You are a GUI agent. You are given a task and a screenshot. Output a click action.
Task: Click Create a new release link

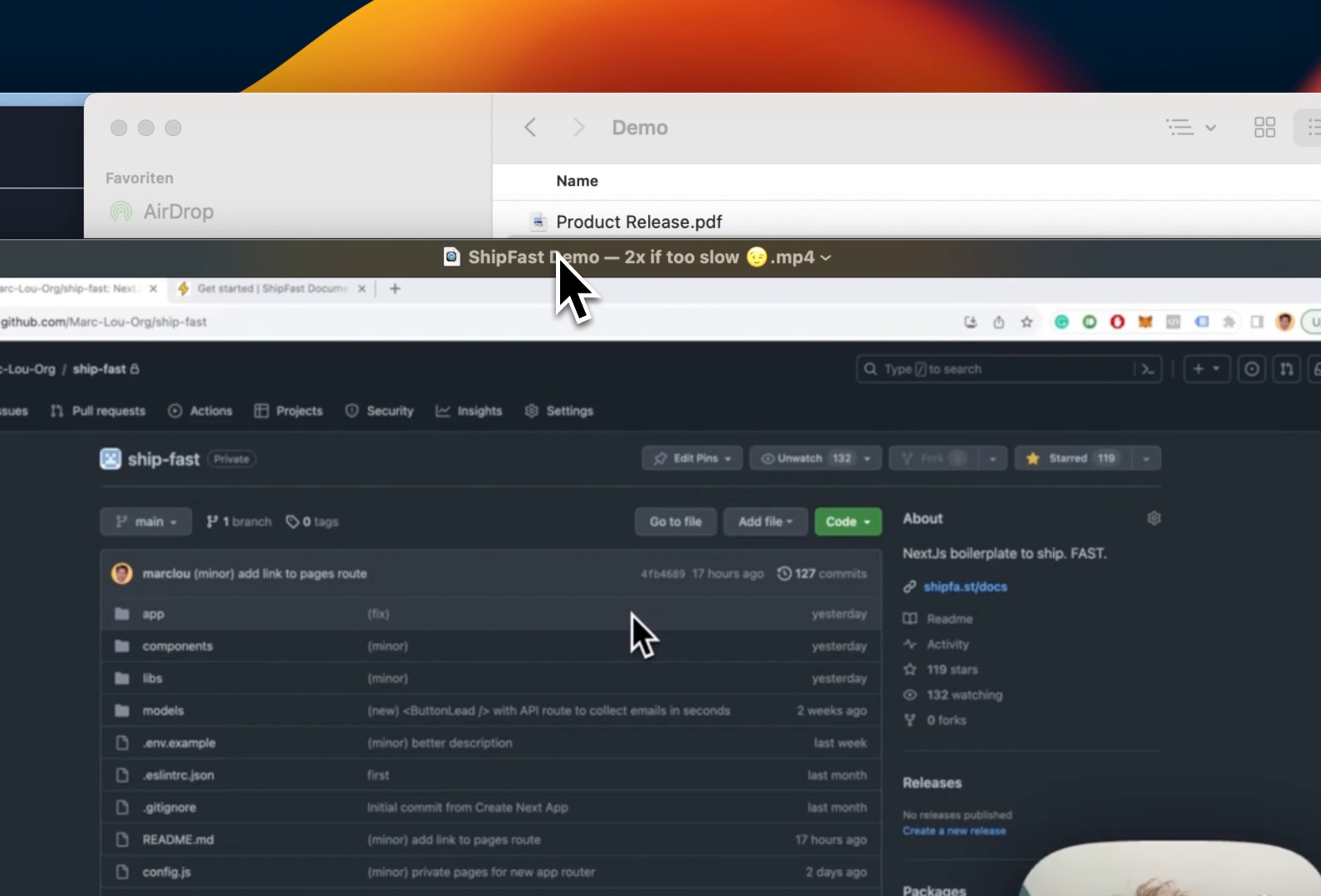coord(954,830)
